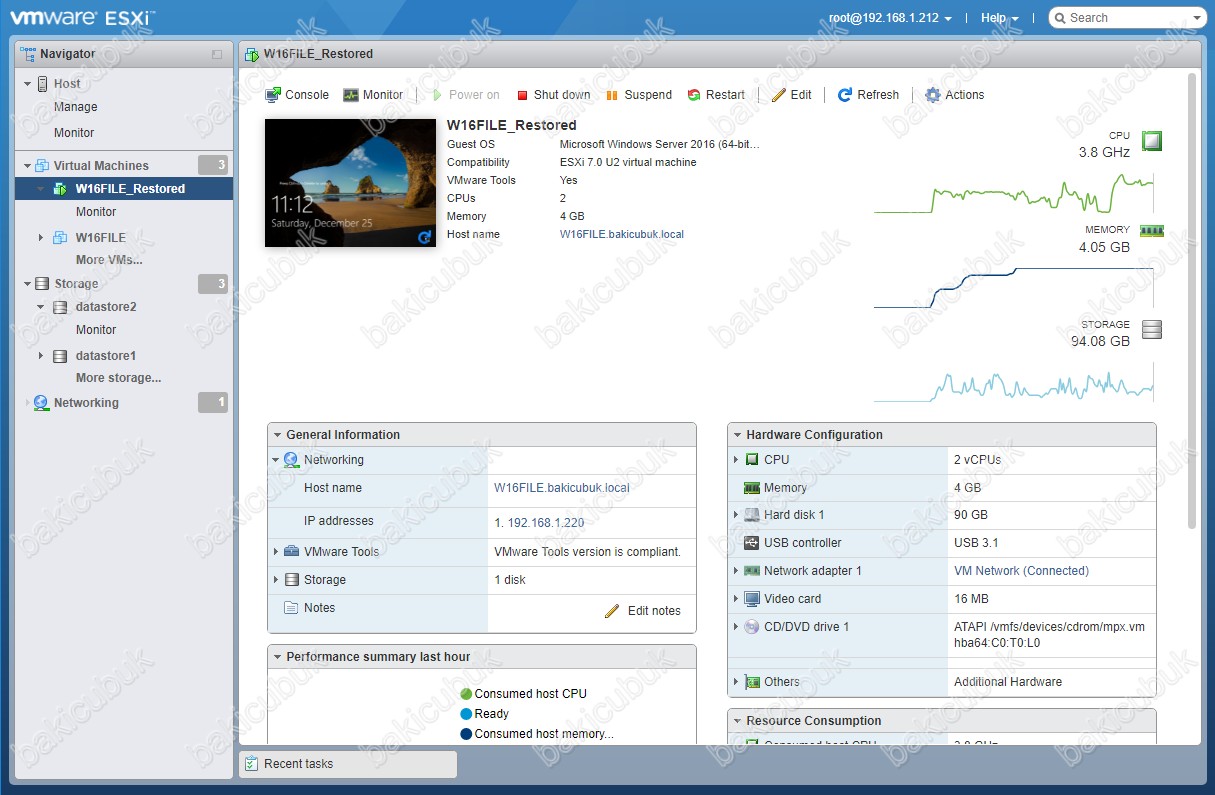The image size is (1215, 795).
Task: Select Monitor under datastore2
Action: click(x=96, y=330)
